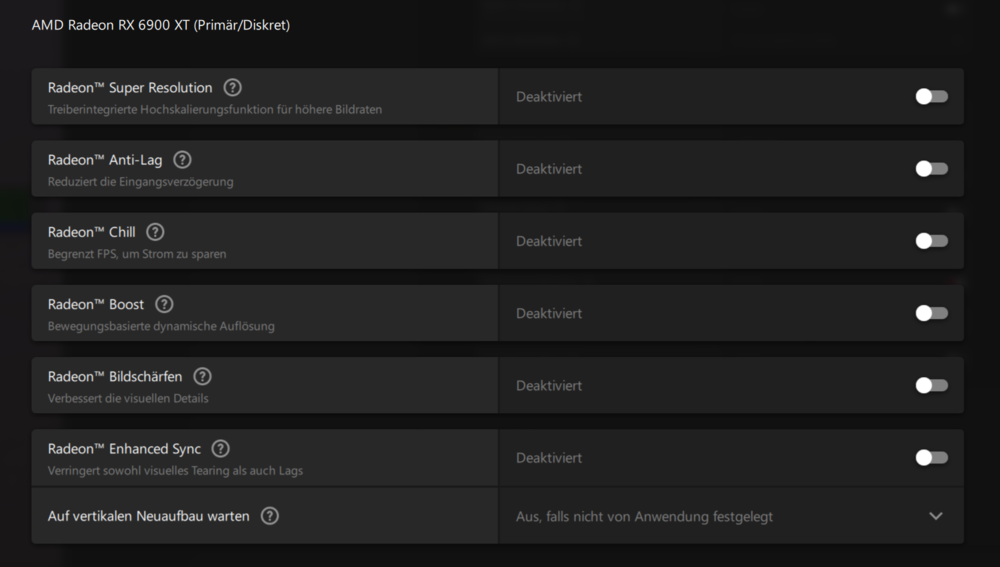
Task: Click question mark beside Radeon Chill
Action: pos(155,232)
